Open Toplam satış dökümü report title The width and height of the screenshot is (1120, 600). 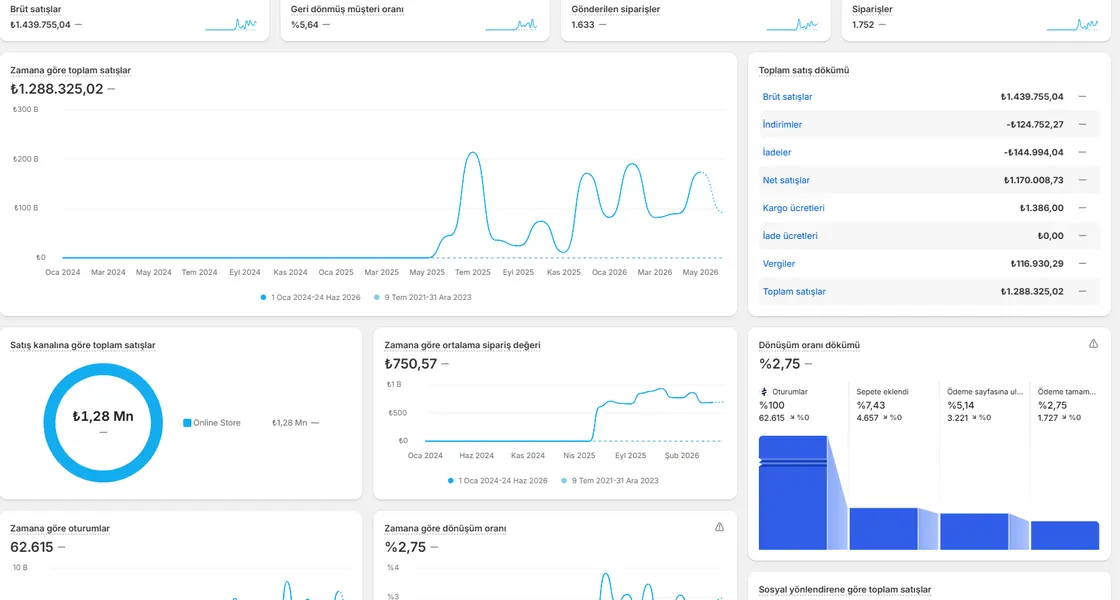click(x=804, y=70)
